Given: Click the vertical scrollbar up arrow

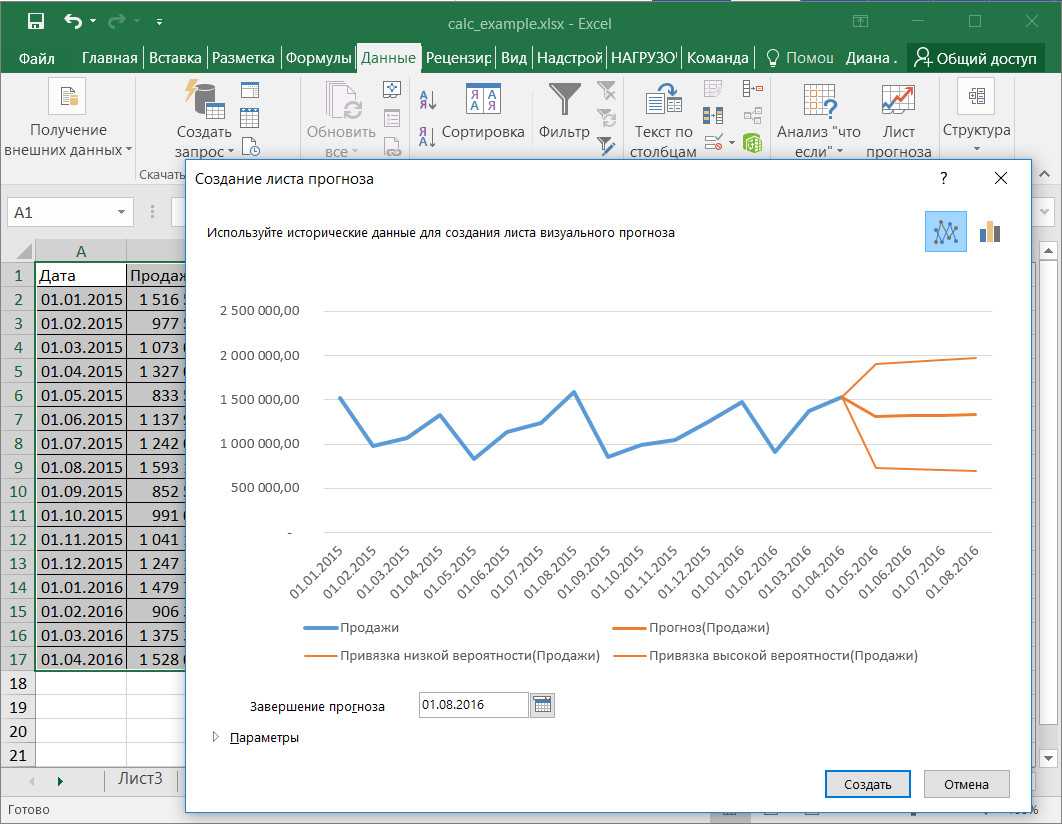Looking at the screenshot, I should coord(1048,251).
